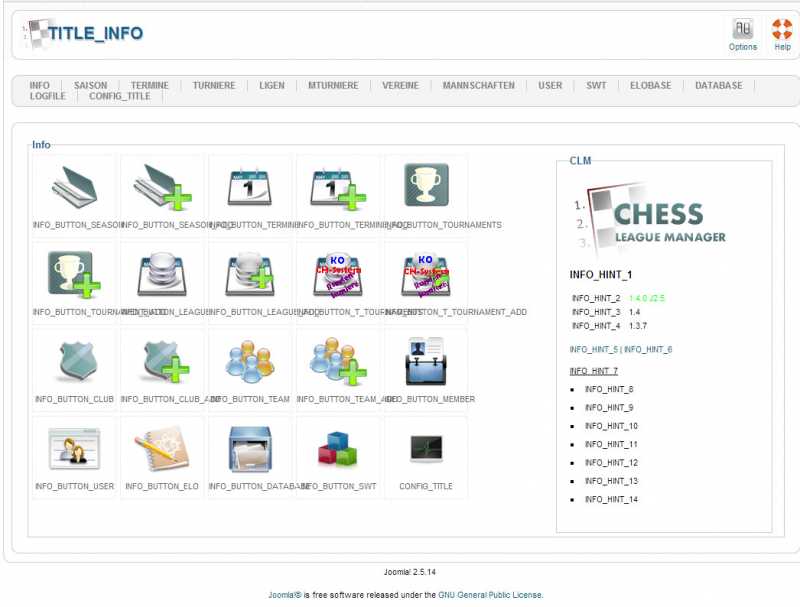Click the INFO_BUTTON_SEASON book icon
Screen dimensions: 800x607
[75, 186]
